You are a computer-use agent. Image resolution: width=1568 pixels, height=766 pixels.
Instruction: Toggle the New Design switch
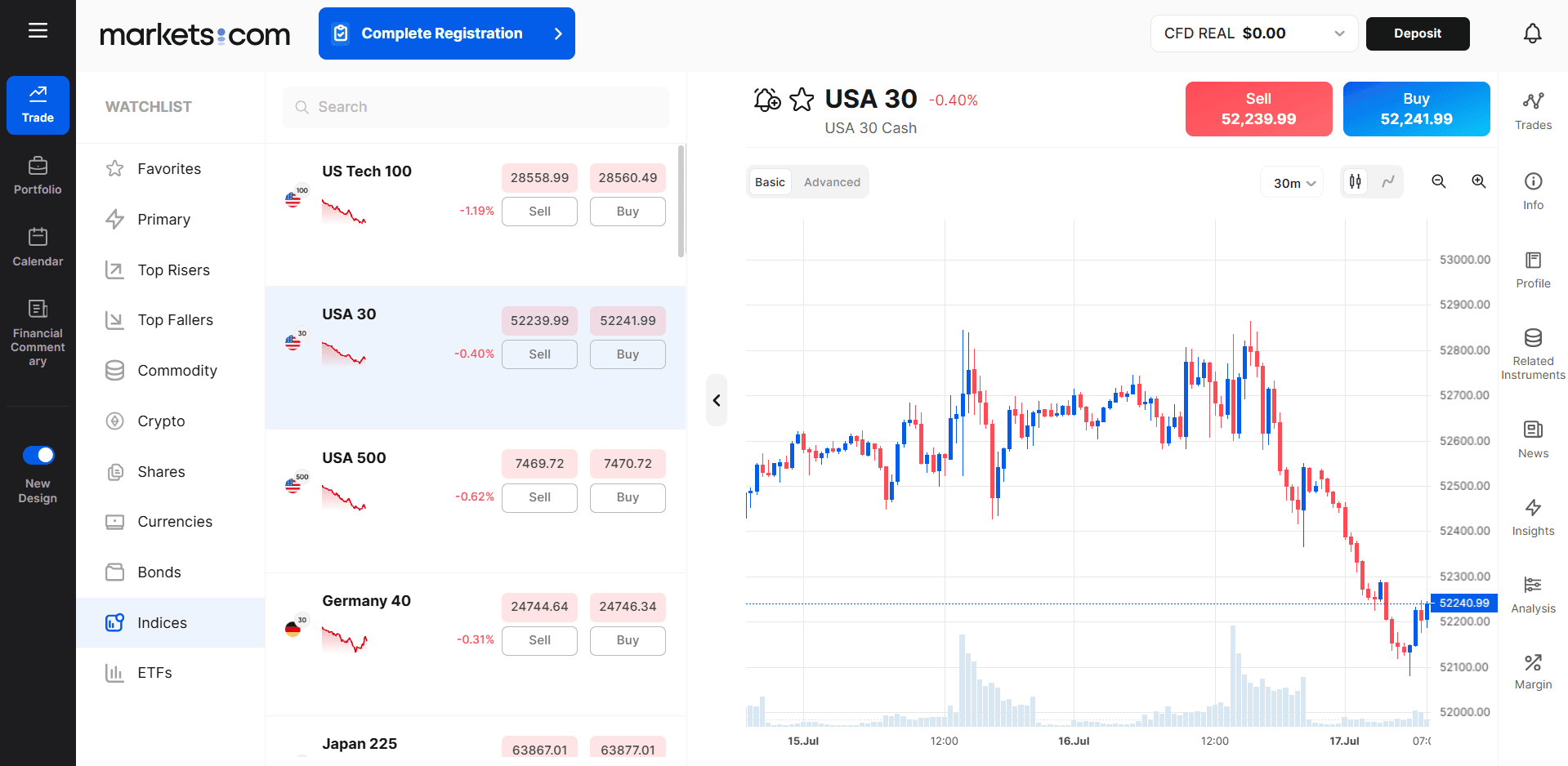(38, 455)
